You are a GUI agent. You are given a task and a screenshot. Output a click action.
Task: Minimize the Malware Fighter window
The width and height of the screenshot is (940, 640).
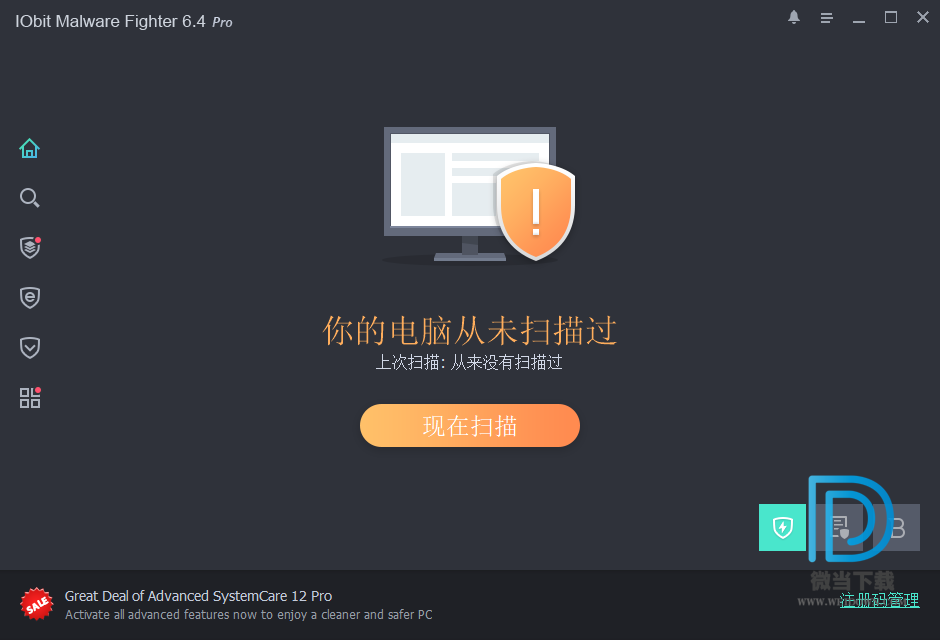(x=859, y=18)
